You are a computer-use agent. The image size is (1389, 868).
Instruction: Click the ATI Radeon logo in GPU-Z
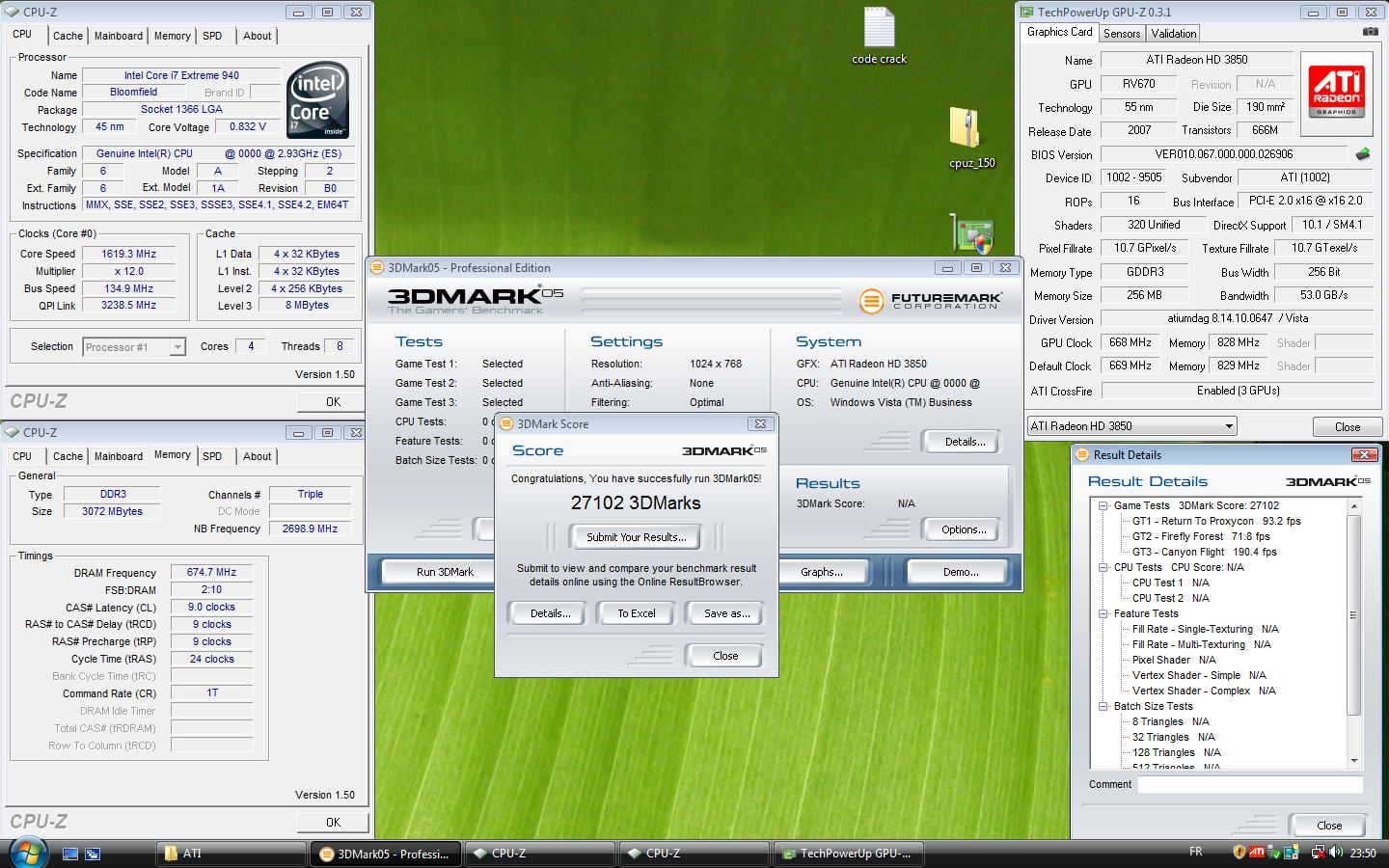[1337, 91]
